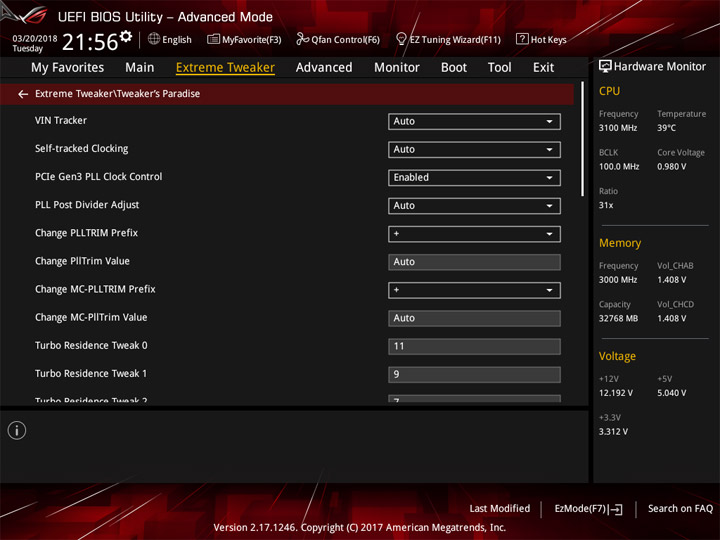Image resolution: width=720 pixels, height=540 pixels.
Task: Click the Change PllTrim Value field
Action: point(474,262)
